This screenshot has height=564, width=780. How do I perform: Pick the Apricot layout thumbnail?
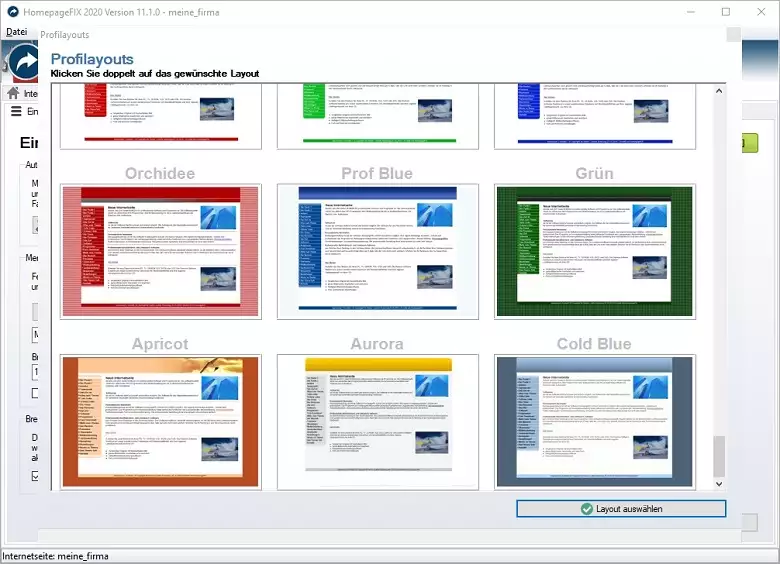click(161, 422)
